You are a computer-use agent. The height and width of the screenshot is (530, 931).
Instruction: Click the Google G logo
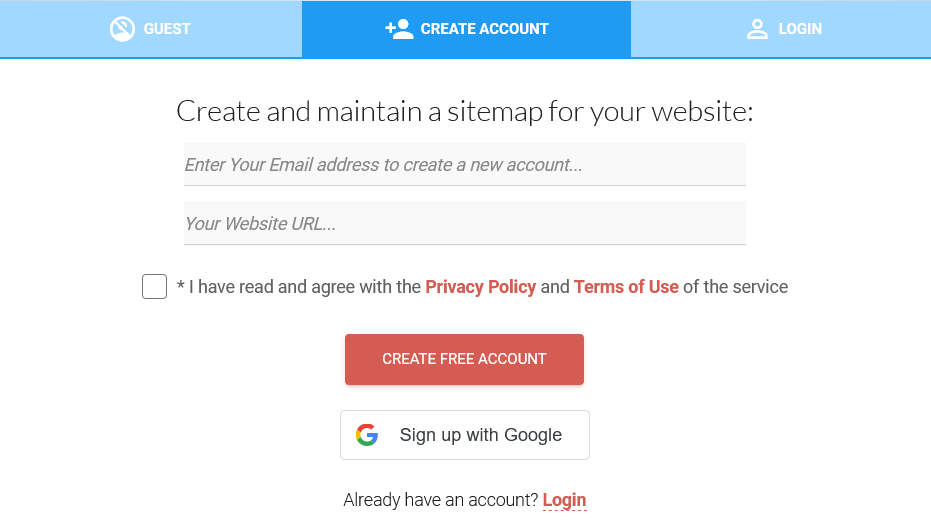click(x=367, y=435)
